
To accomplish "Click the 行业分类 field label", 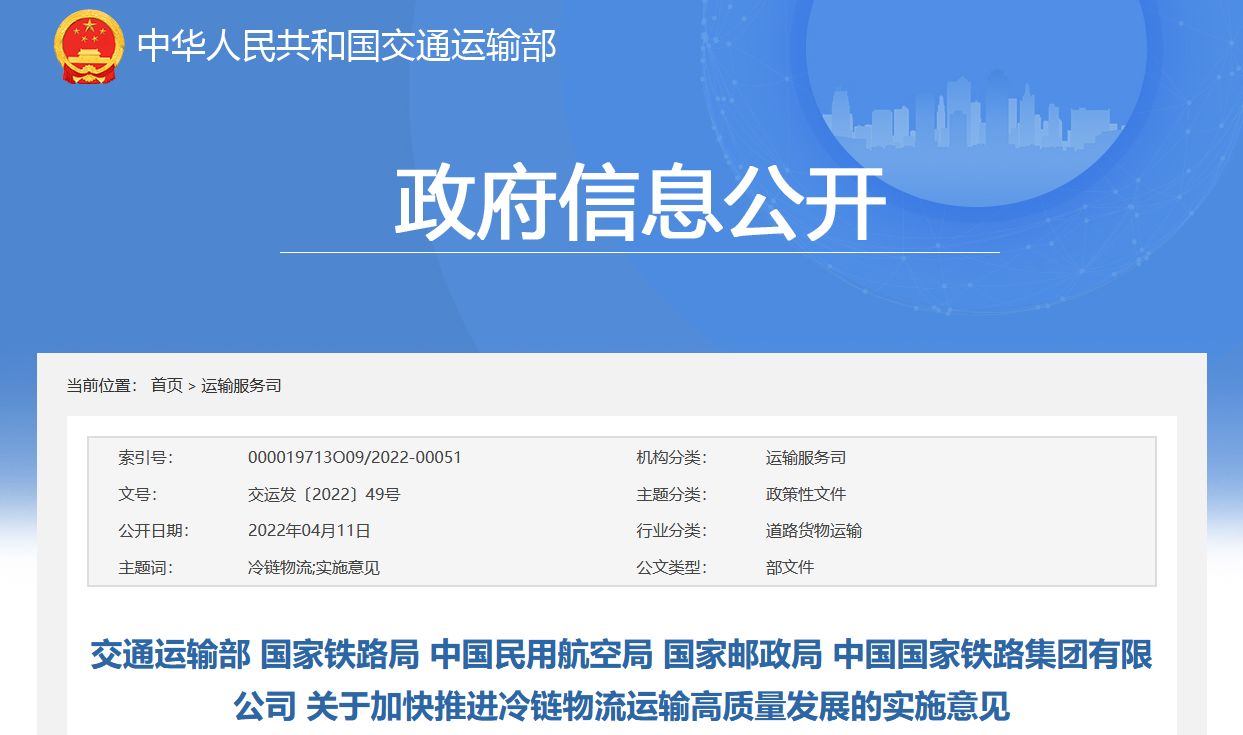I will click(x=671, y=531).
